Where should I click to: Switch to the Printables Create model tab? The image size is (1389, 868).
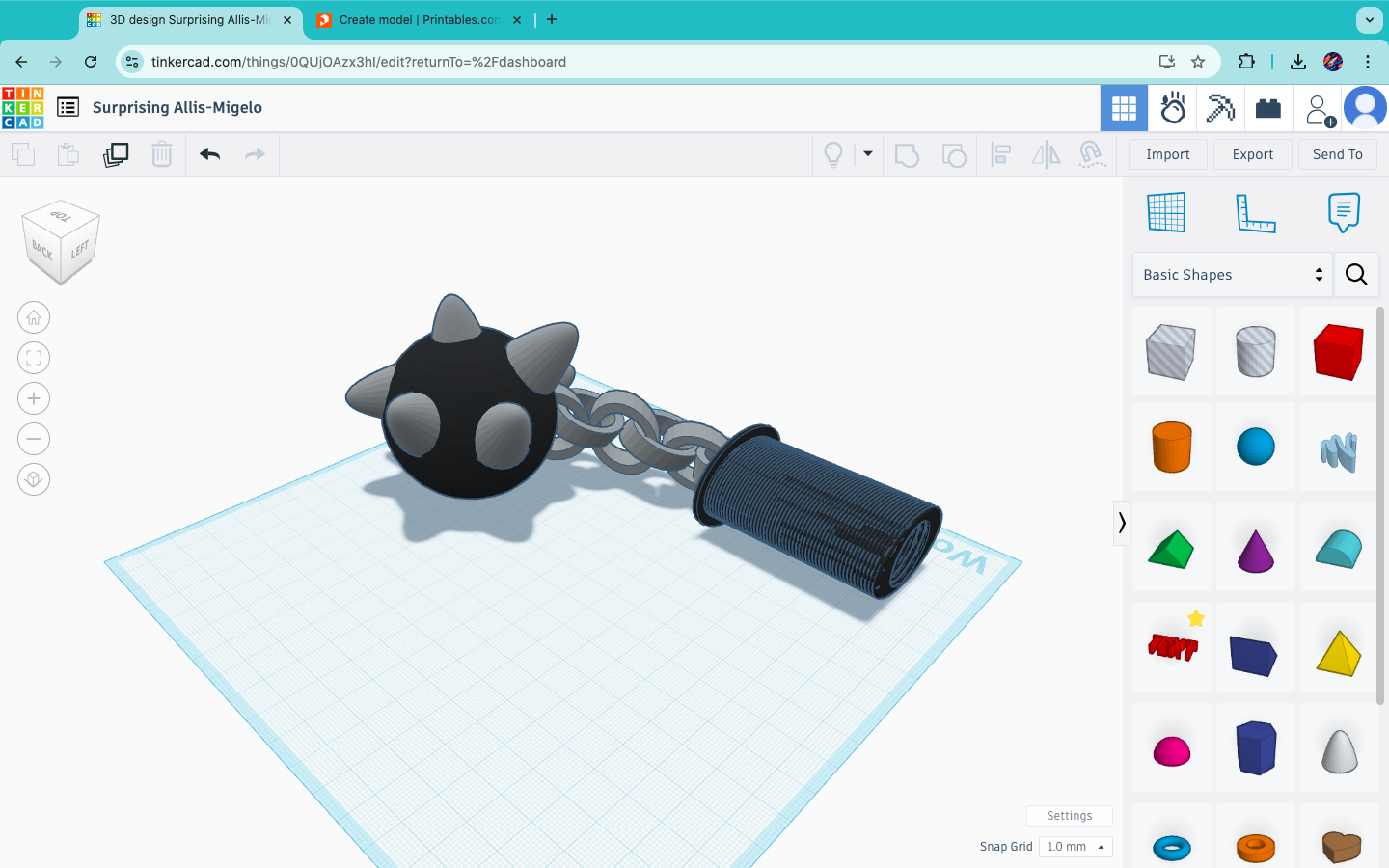click(419, 20)
